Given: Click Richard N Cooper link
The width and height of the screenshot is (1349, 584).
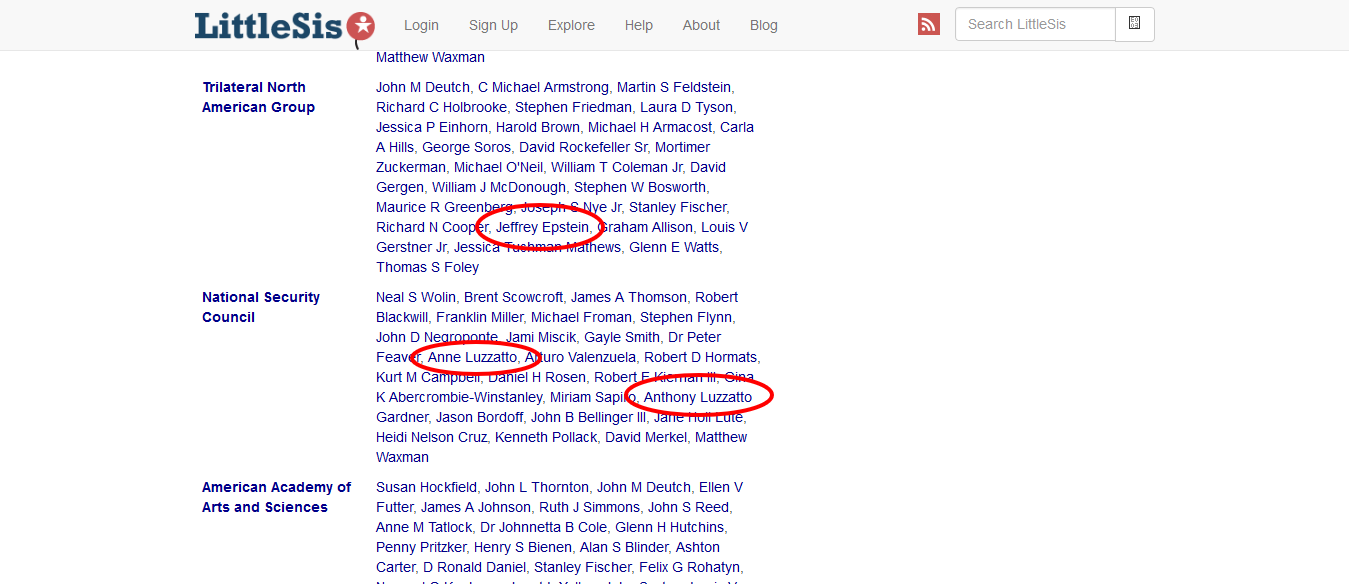Looking at the screenshot, I should pyautogui.click(x=432, y=227).
